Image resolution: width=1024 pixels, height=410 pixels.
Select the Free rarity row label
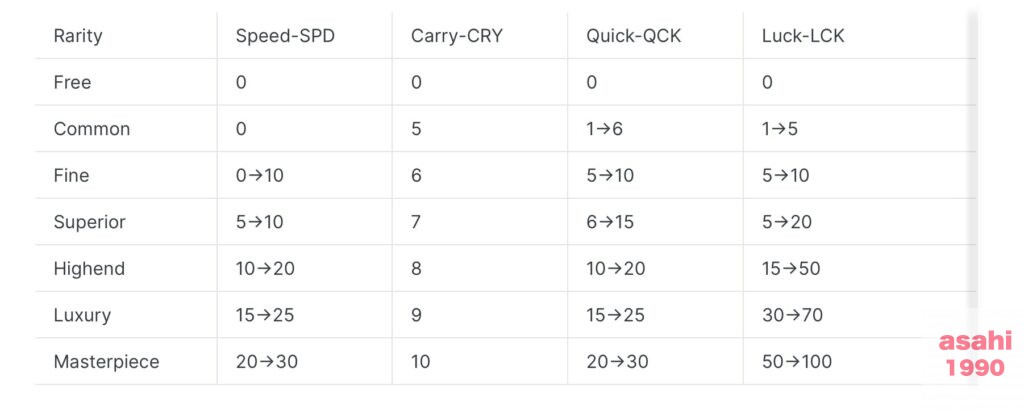click(x=72, y=82)
